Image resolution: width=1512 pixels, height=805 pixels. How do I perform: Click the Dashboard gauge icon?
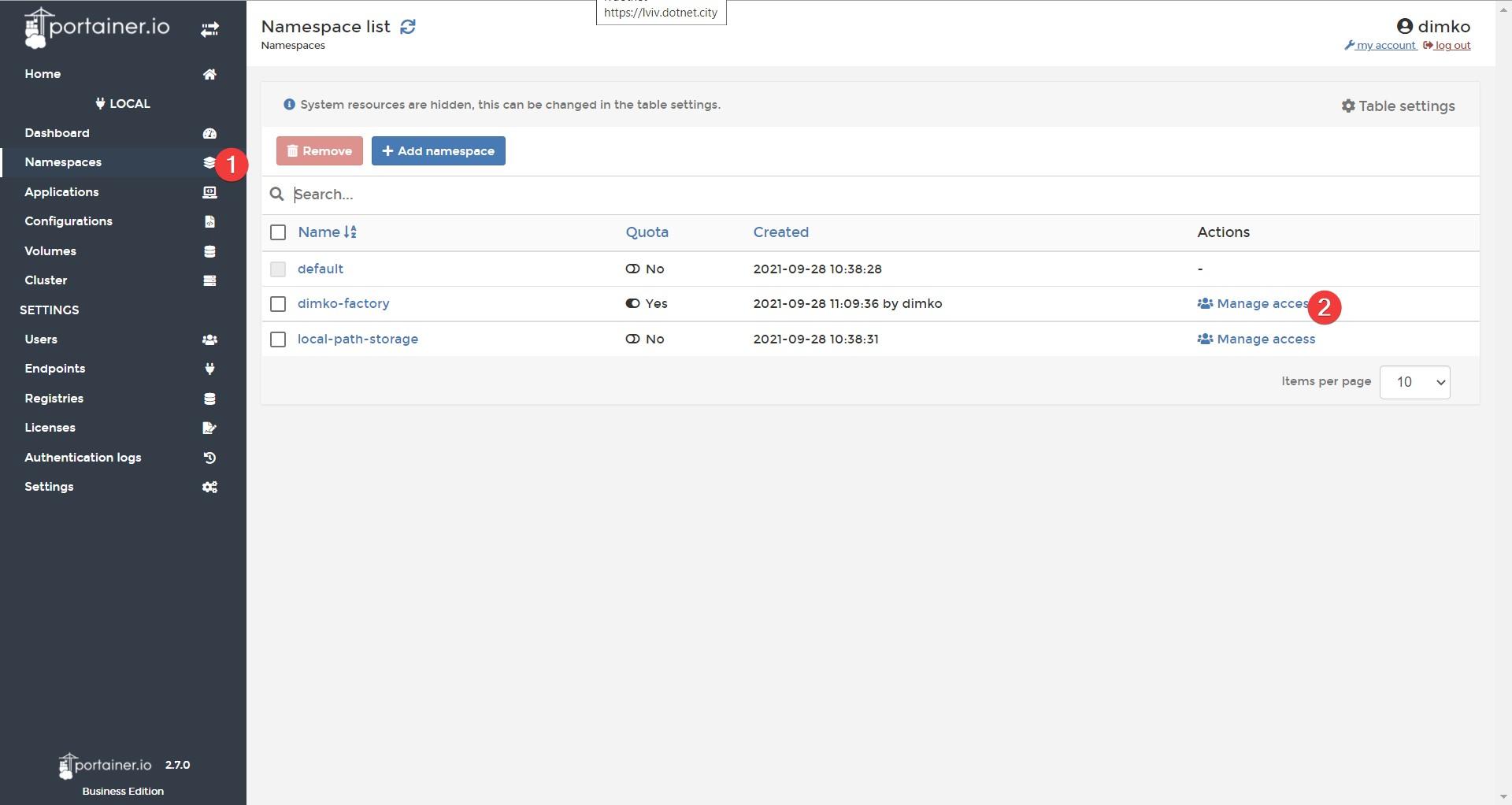tap(209, 133)
